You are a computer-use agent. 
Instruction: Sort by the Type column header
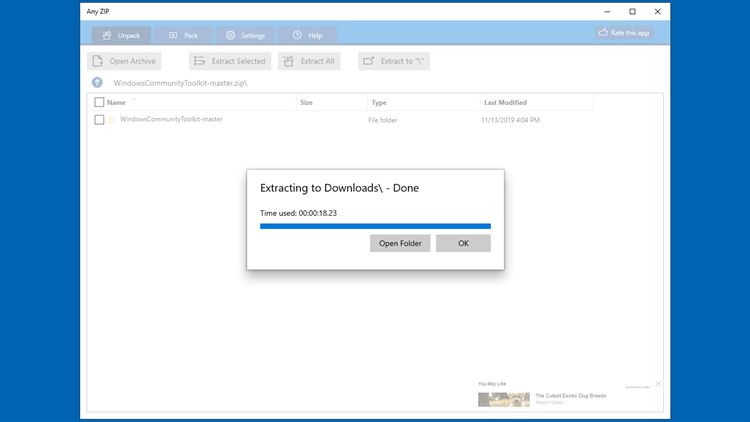[379, 102]
